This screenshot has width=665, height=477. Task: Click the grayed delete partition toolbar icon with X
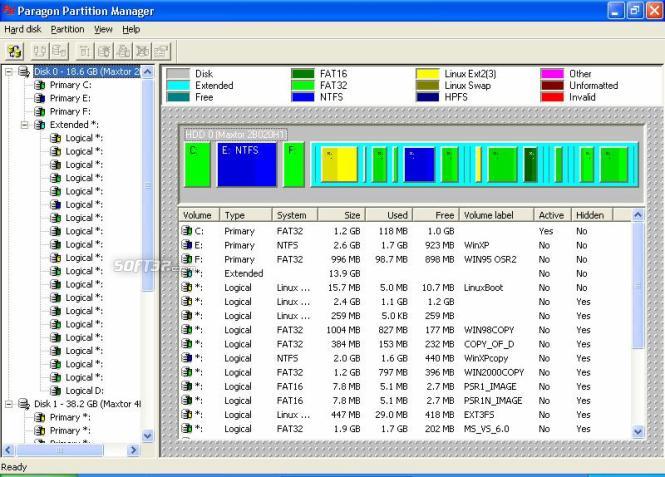pos(142,52)
